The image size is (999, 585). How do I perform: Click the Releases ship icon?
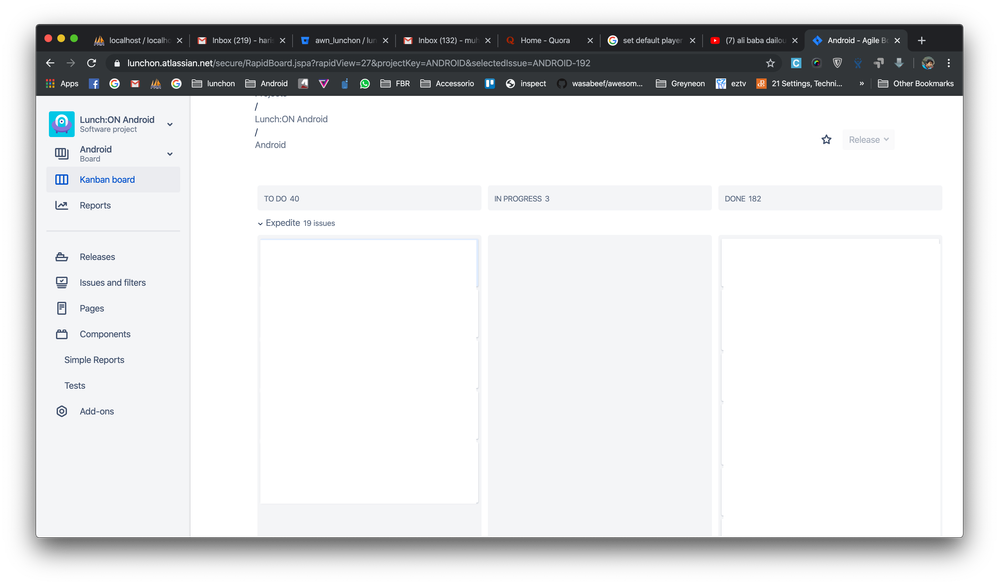click(62, 257)
